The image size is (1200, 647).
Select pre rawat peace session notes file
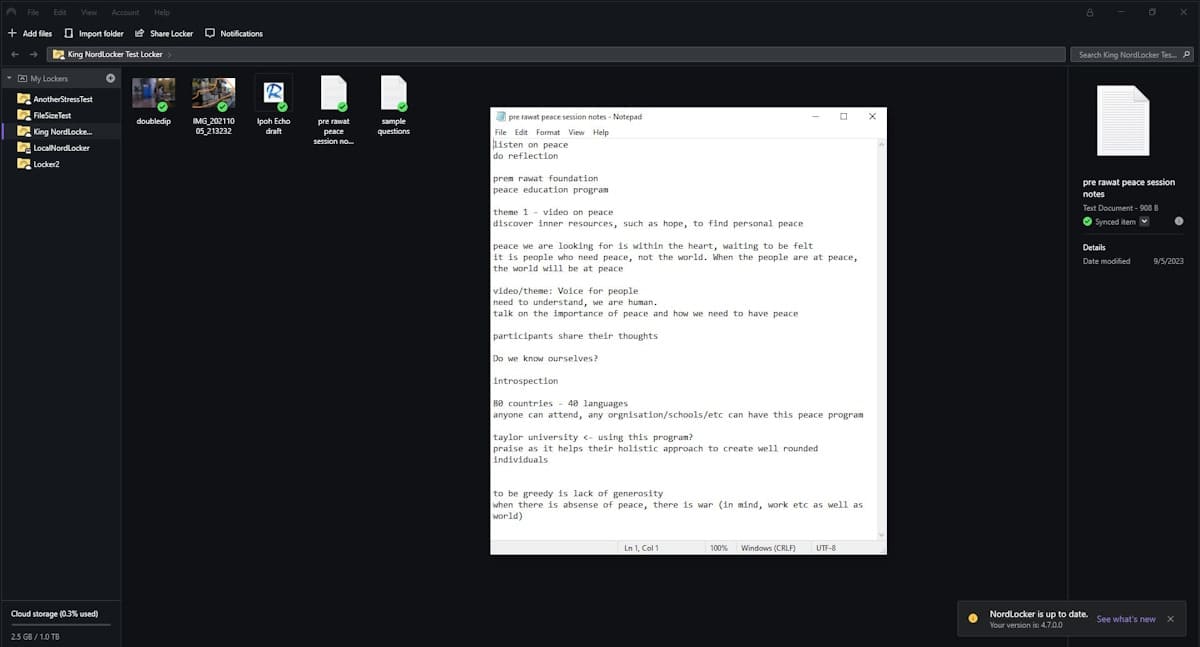point(333,109)
